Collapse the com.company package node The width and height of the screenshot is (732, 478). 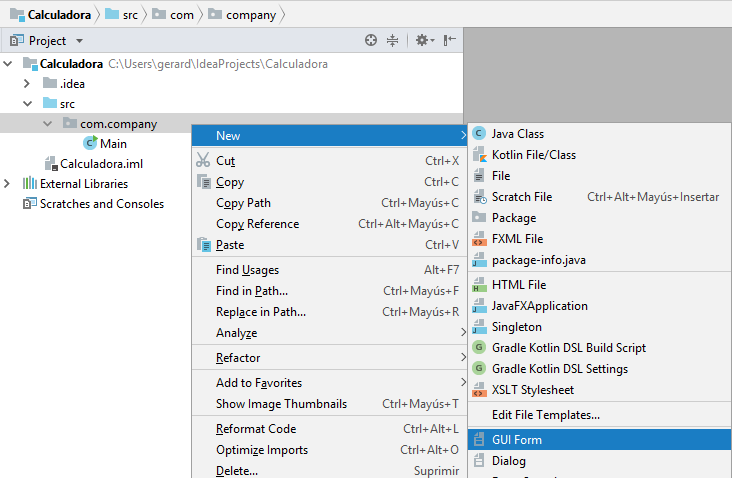tap(47, 124)
